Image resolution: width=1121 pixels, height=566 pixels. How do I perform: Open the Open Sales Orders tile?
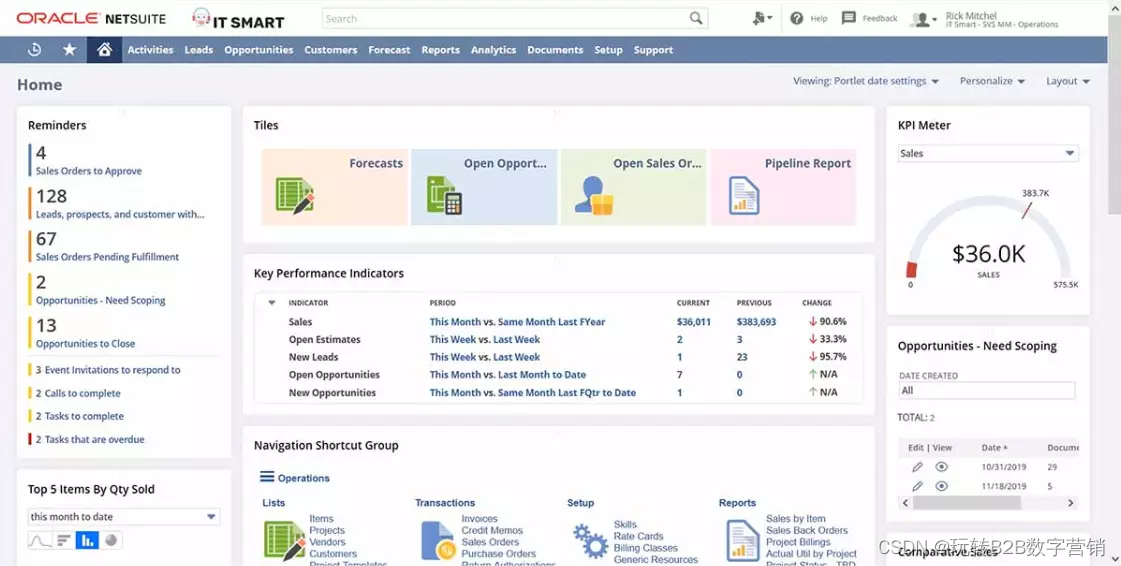tap(633, 187)
